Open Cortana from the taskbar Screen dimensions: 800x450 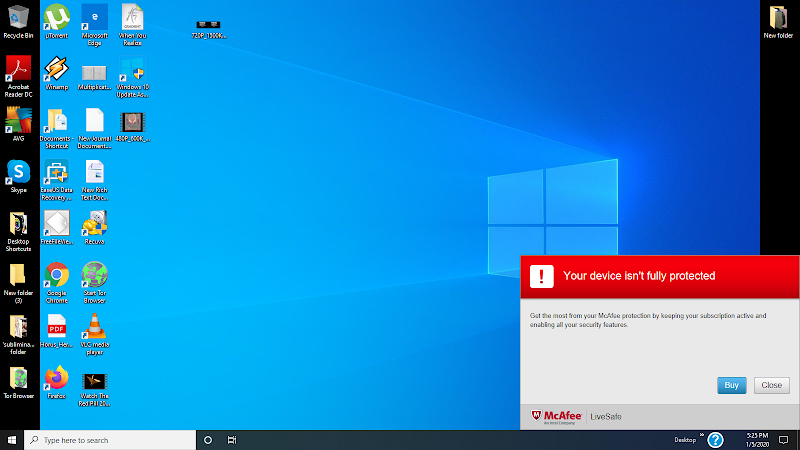tap(208, 440)
